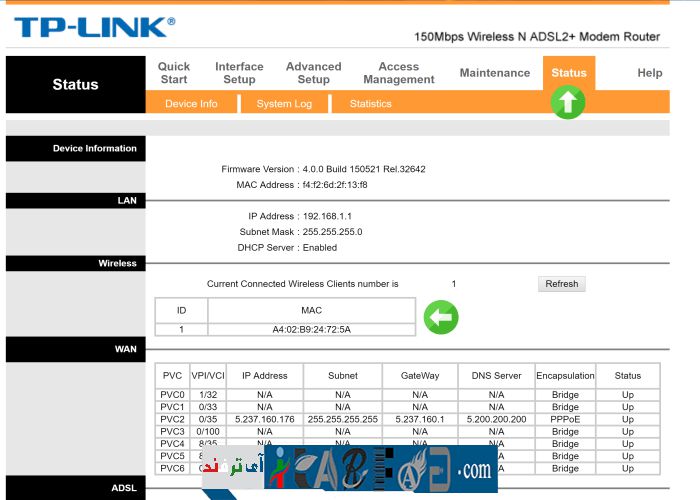Click the green up arrow under Status
700x500 pixels.
click(x=568, y=103)
